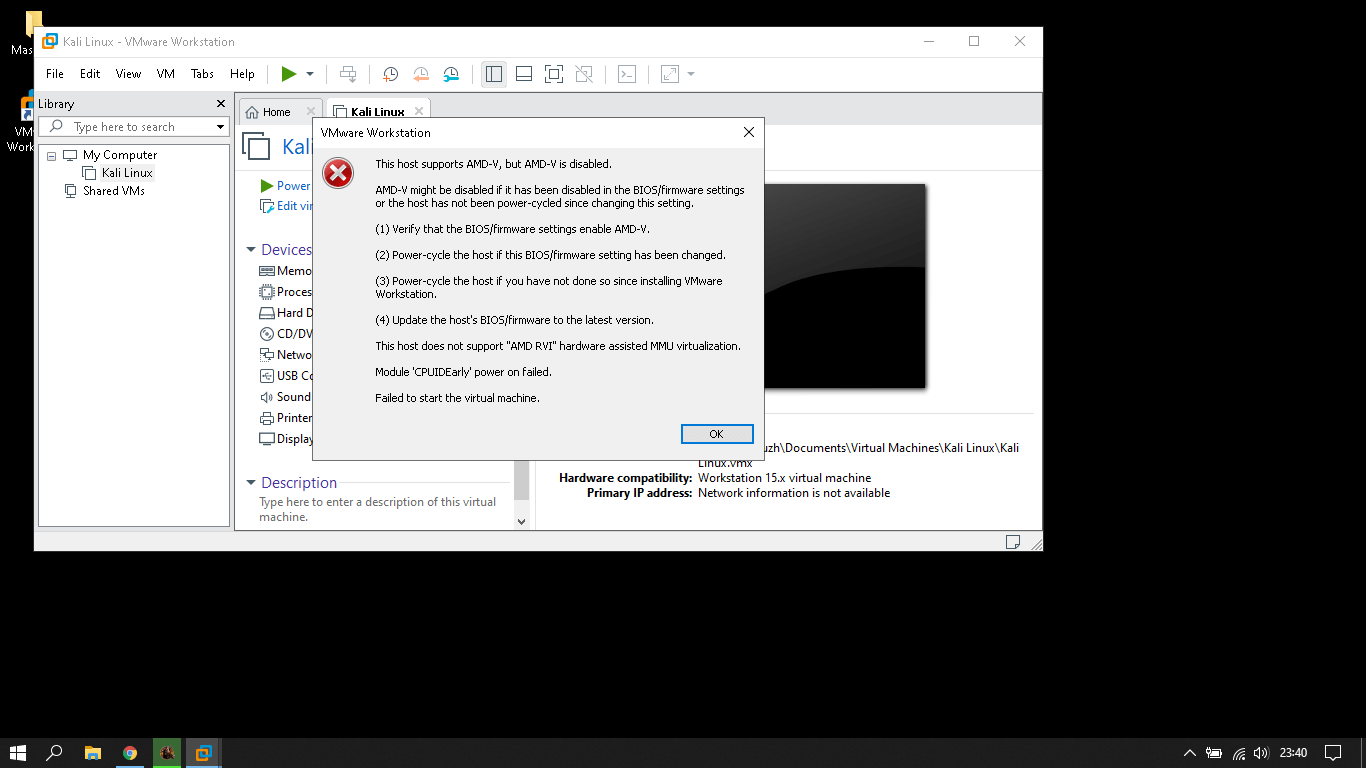The width and height of the screenshot is (1366, 768).
Task: Open the File menu
Action: pyautogui.click(x=55, y=74)
